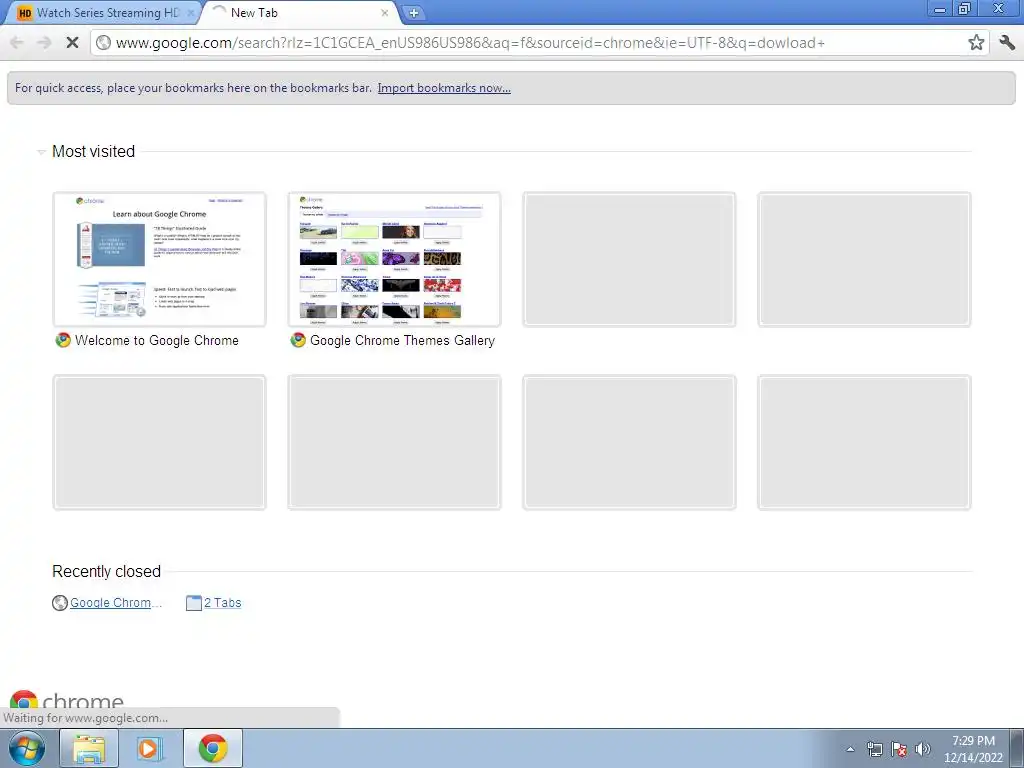Select the New Tab tab
Viewport: 1024px width, 768px height.
[300, 12]
